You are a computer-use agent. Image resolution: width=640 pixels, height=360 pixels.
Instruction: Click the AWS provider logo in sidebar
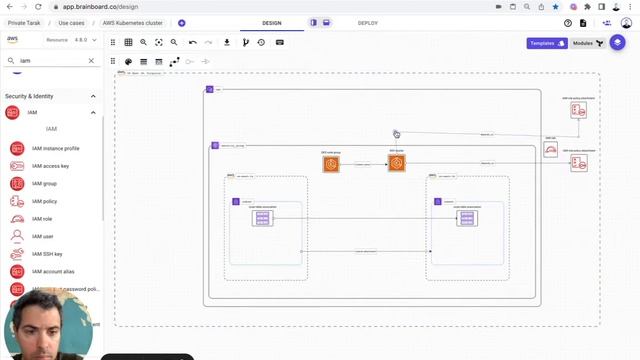(x=13, y=39)
